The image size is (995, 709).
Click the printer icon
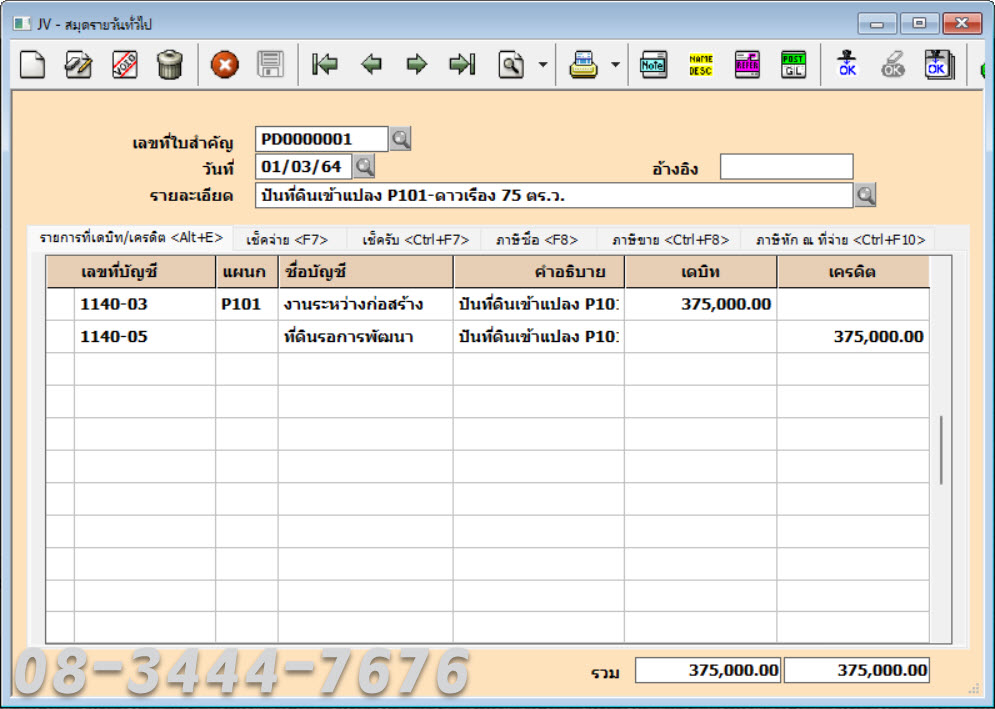click(x=583, y=64)
